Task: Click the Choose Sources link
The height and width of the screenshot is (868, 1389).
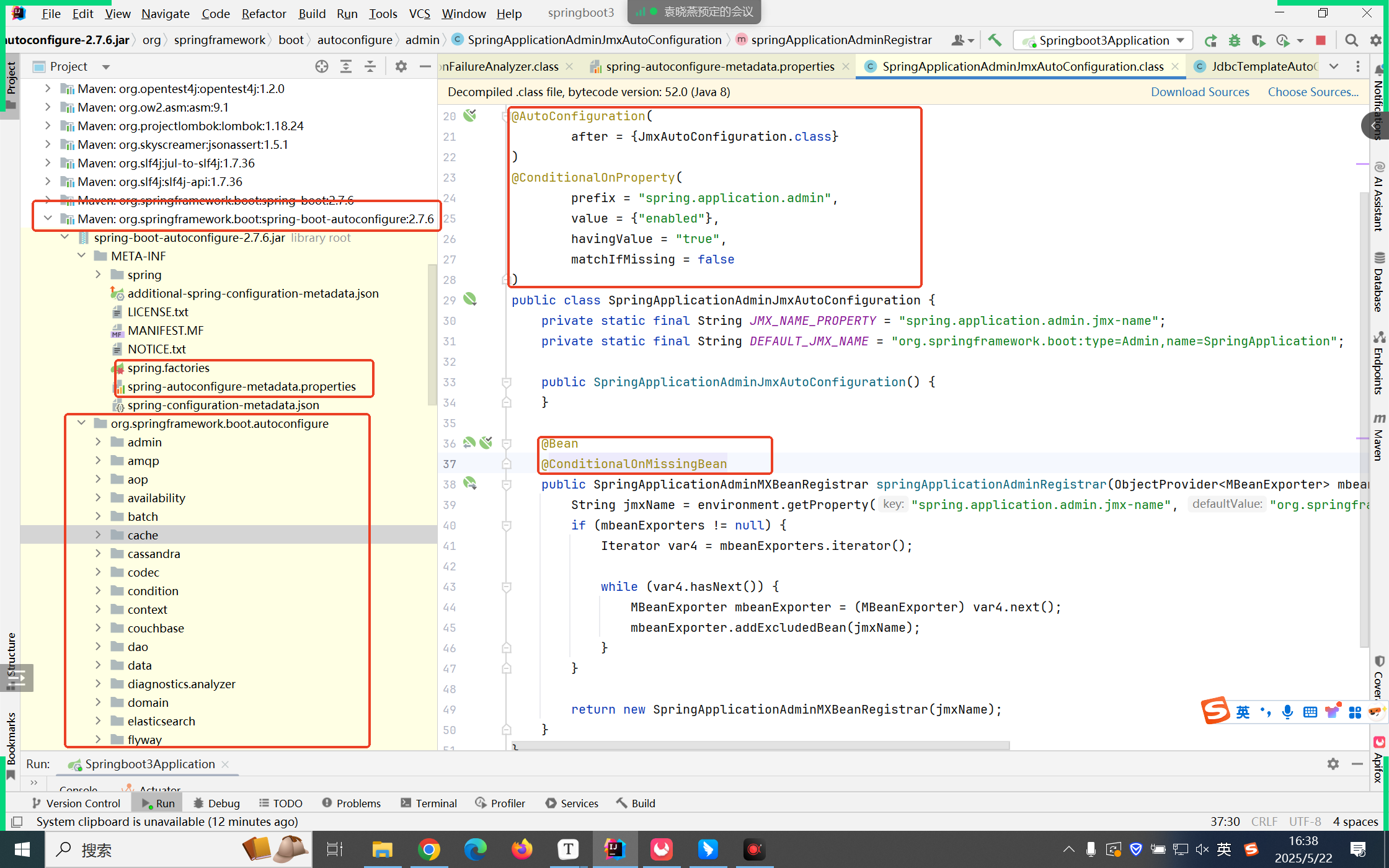Action: pos(1313,92)
